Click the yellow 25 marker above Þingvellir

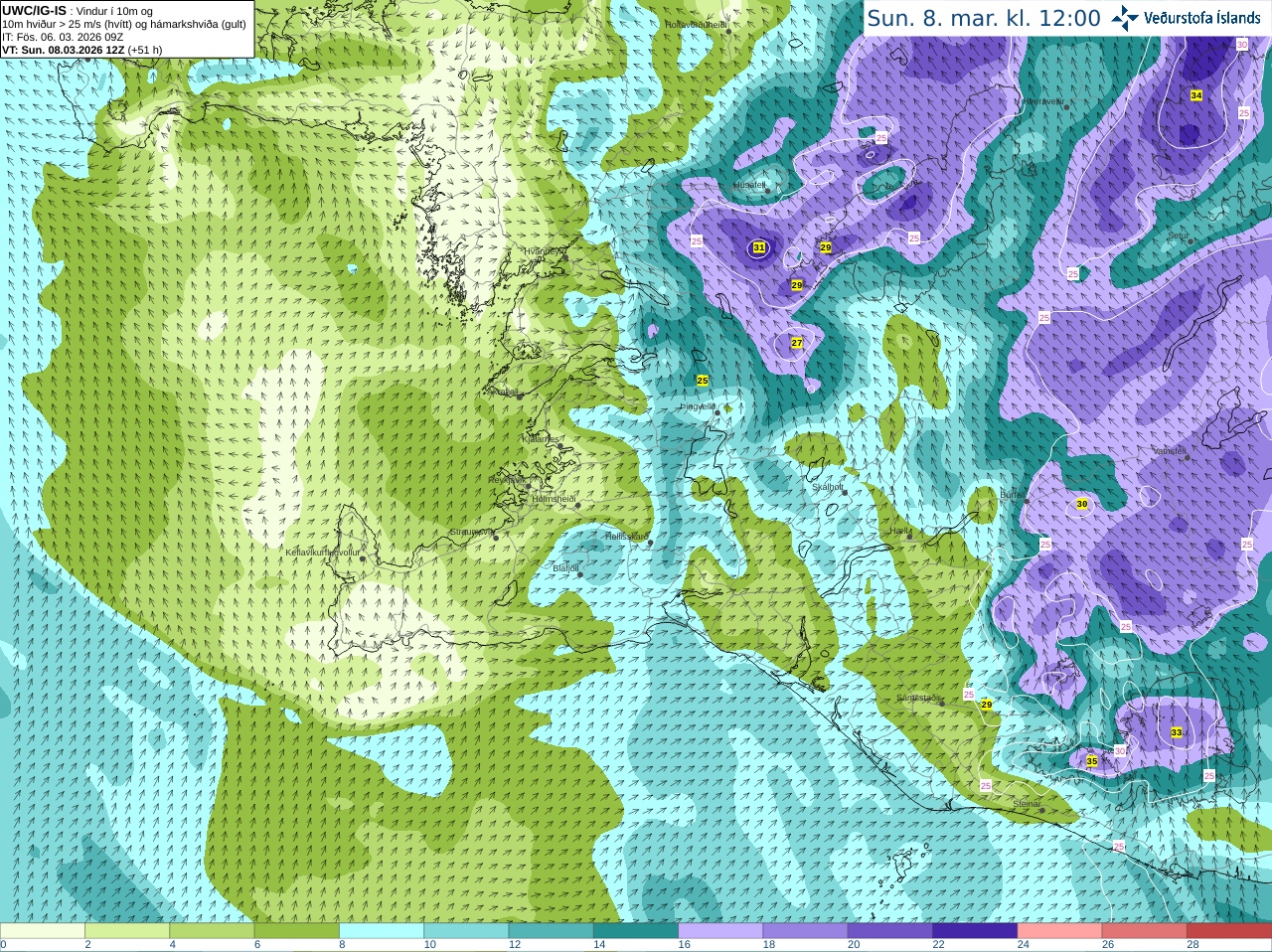click(x=703, y=381)
